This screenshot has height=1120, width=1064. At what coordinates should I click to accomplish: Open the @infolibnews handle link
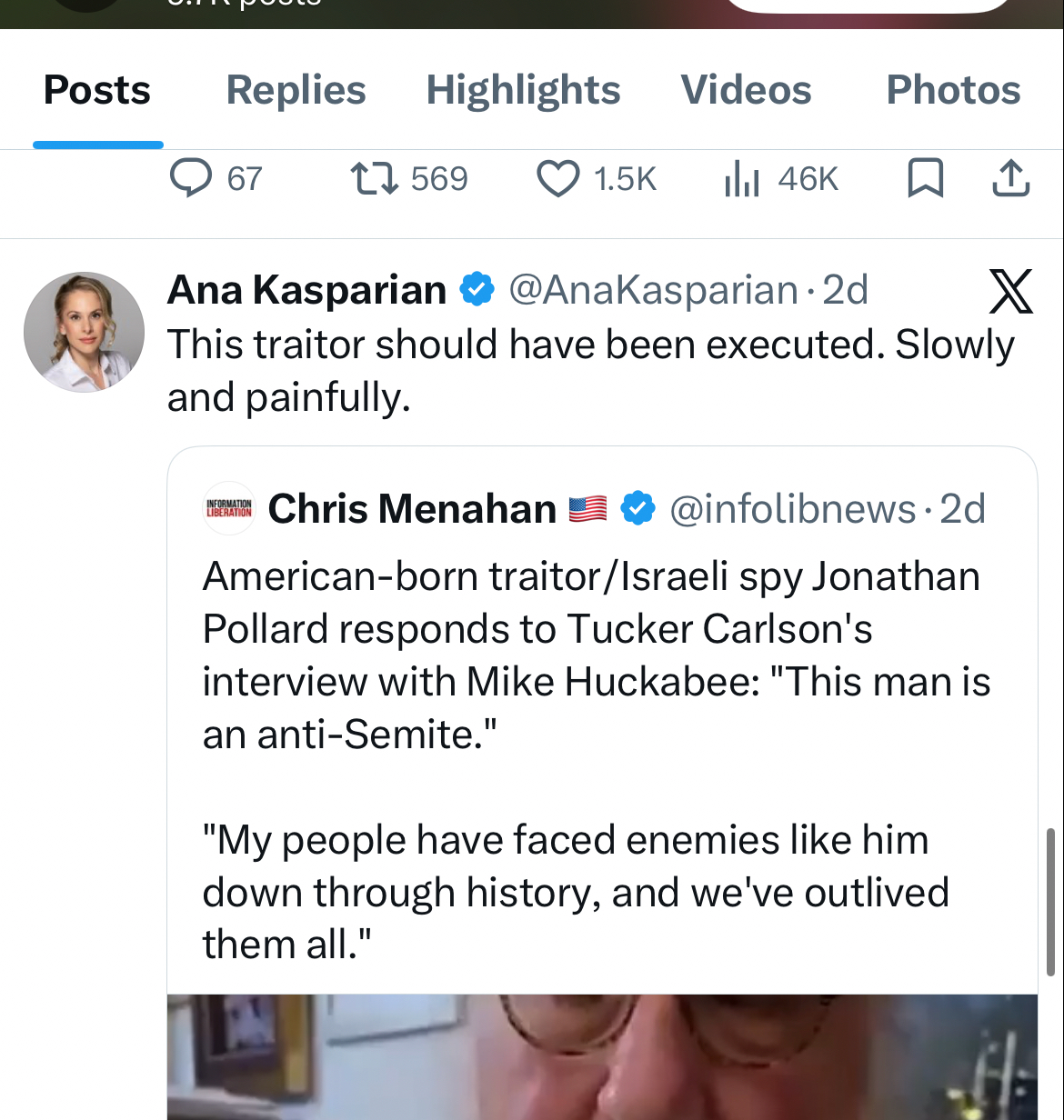(x=792, y=509)
